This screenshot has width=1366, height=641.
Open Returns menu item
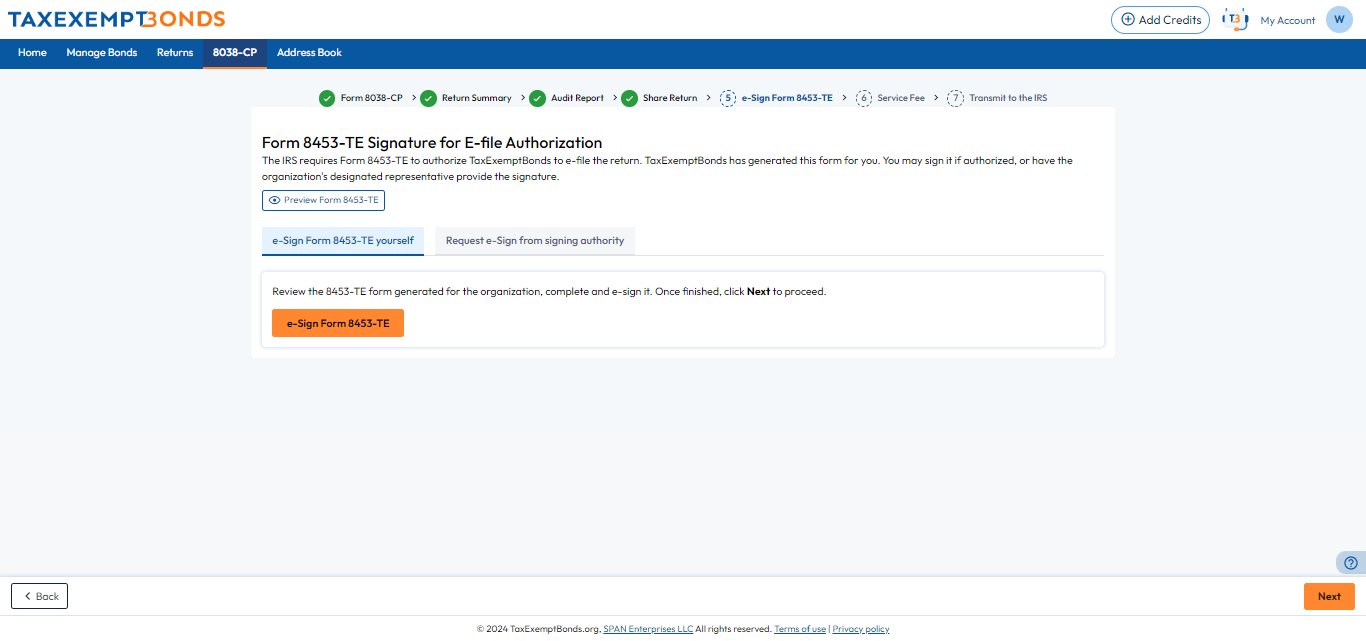point(175,53)
